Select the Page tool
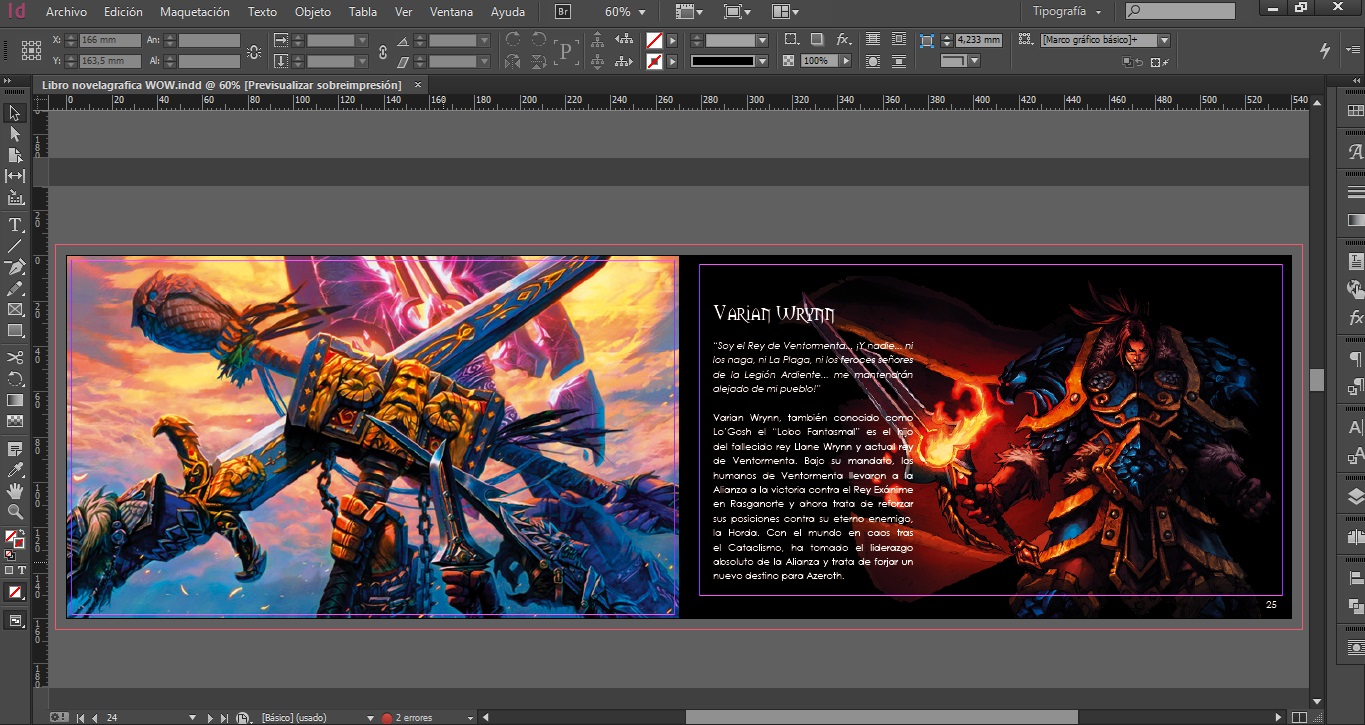Viewport: 1365px width, 725px height. click(x=15, y=155)
